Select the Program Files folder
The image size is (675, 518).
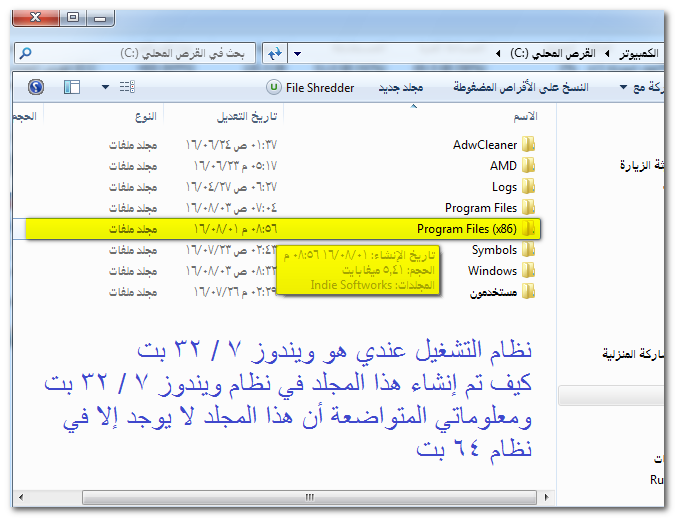click(481, 208)
